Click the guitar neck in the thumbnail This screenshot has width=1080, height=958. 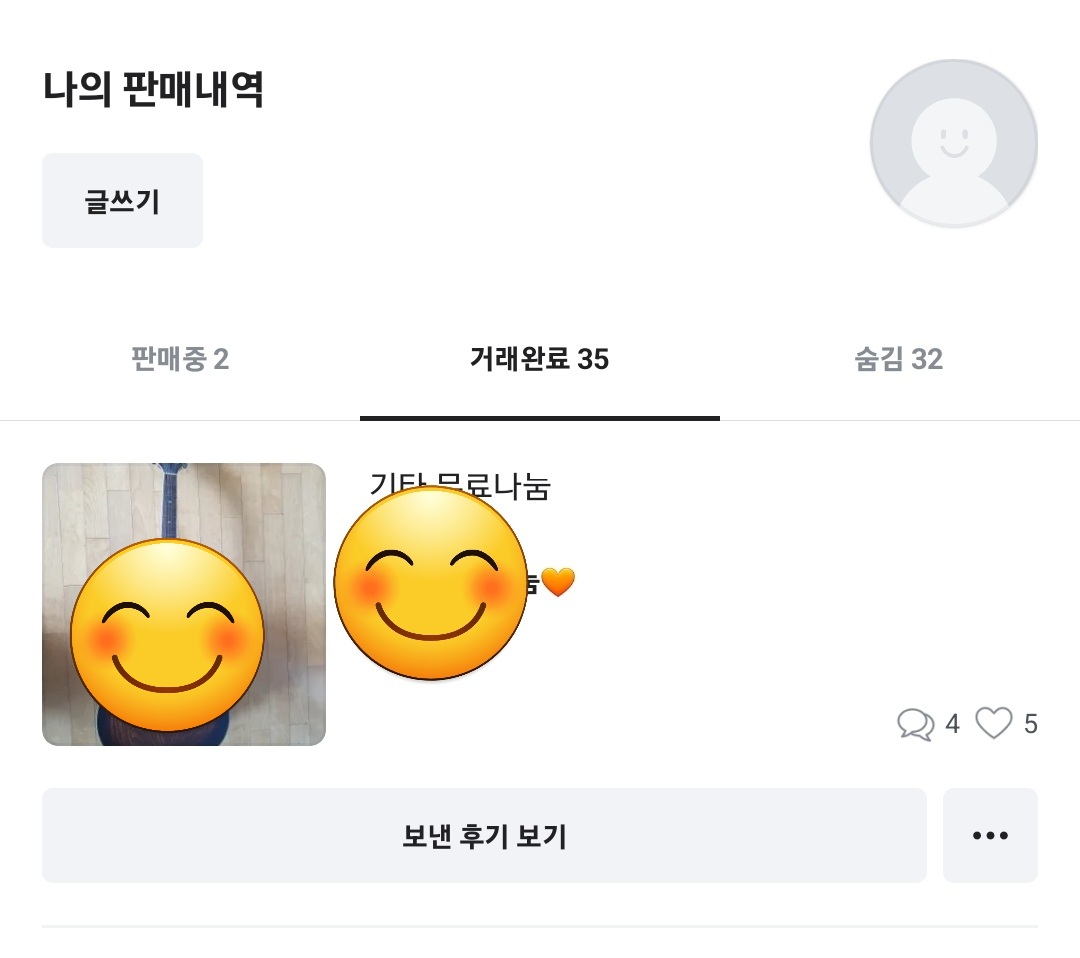coord(172,500)
